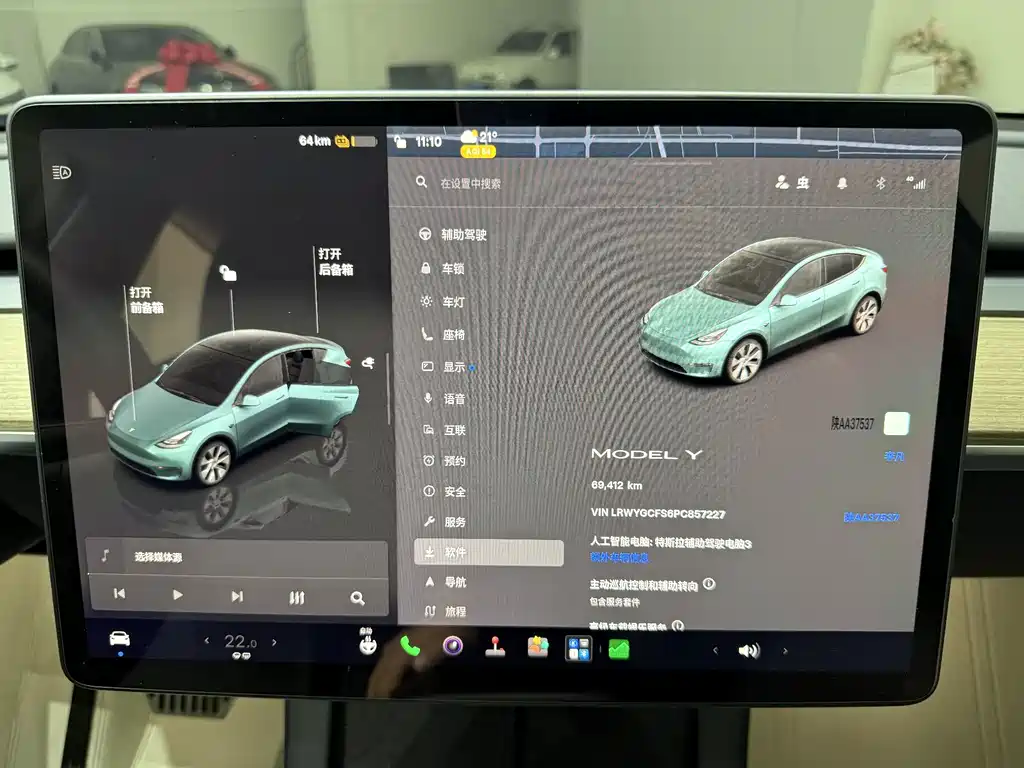Open the purple dashcam camera app
Image resolution: width=1024 pixels, height=768 pixels.
[453, 647]
